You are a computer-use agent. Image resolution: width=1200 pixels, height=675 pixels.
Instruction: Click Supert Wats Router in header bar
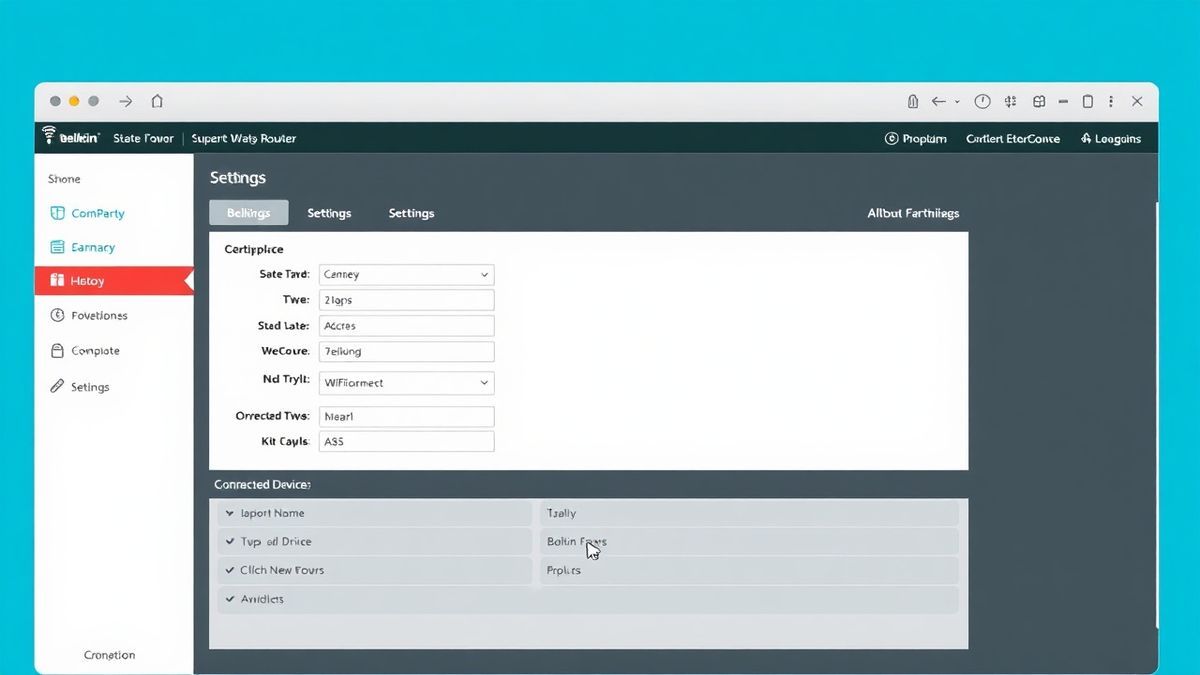pyautogui.click(x=243, y=139)
